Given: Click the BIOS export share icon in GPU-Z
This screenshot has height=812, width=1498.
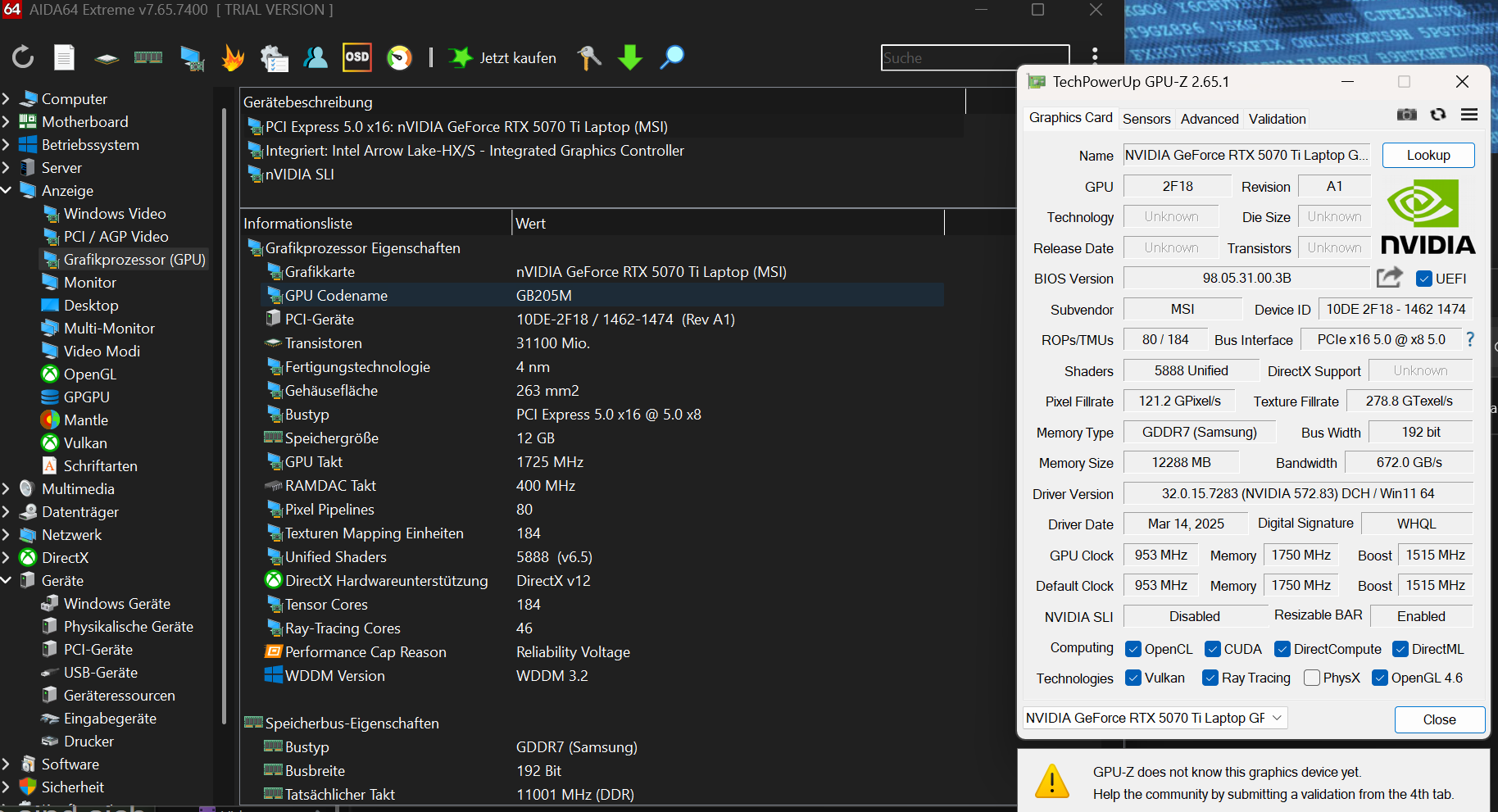Looking at the screenshot, I should coord(1389,278).
